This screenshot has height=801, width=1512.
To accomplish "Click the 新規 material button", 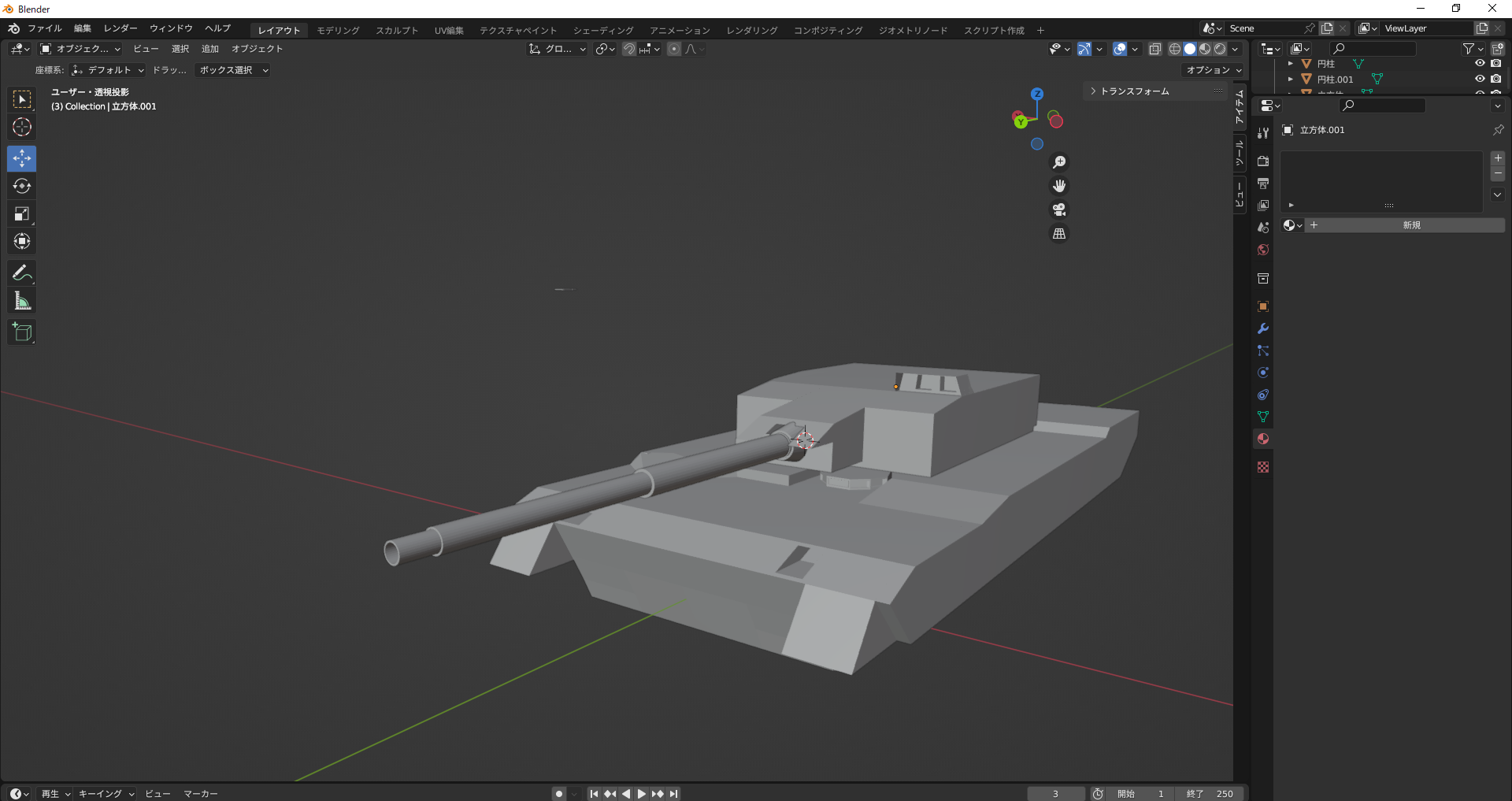I will pos(1411,225).
